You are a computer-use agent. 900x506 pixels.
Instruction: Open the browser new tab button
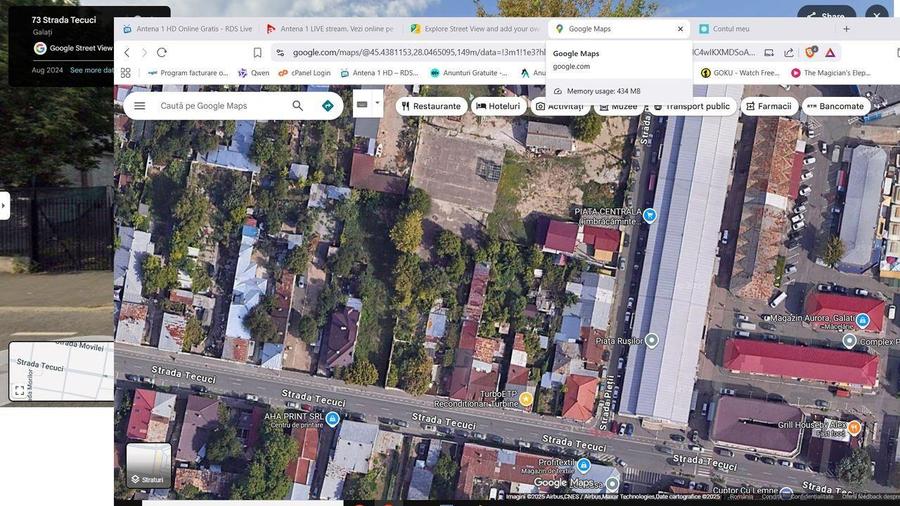[846, 29]
